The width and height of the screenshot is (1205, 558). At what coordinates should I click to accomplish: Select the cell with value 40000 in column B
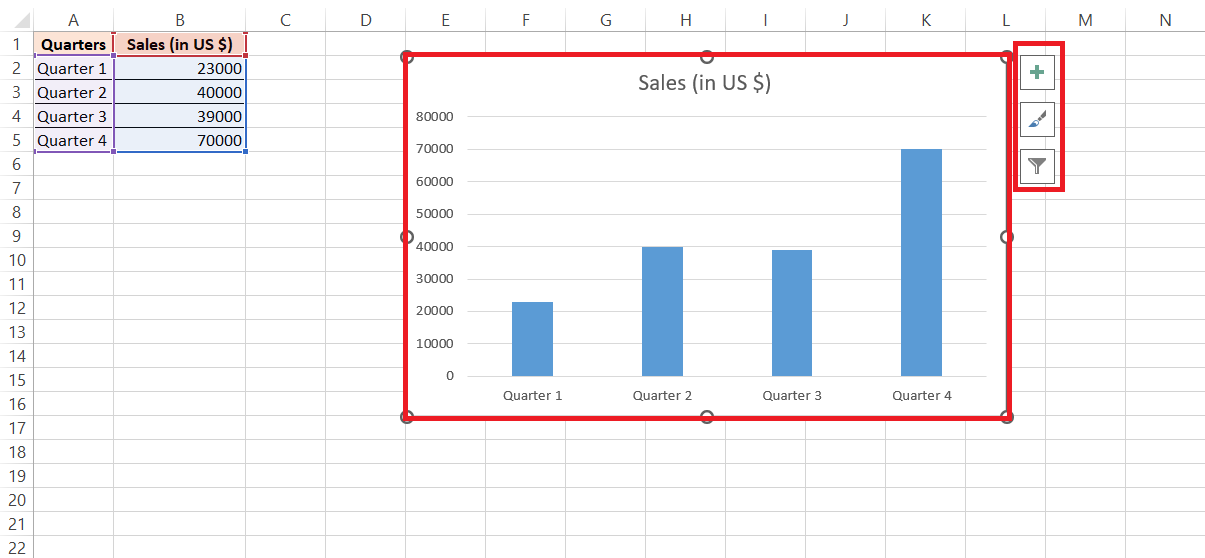tap(179, 92)
